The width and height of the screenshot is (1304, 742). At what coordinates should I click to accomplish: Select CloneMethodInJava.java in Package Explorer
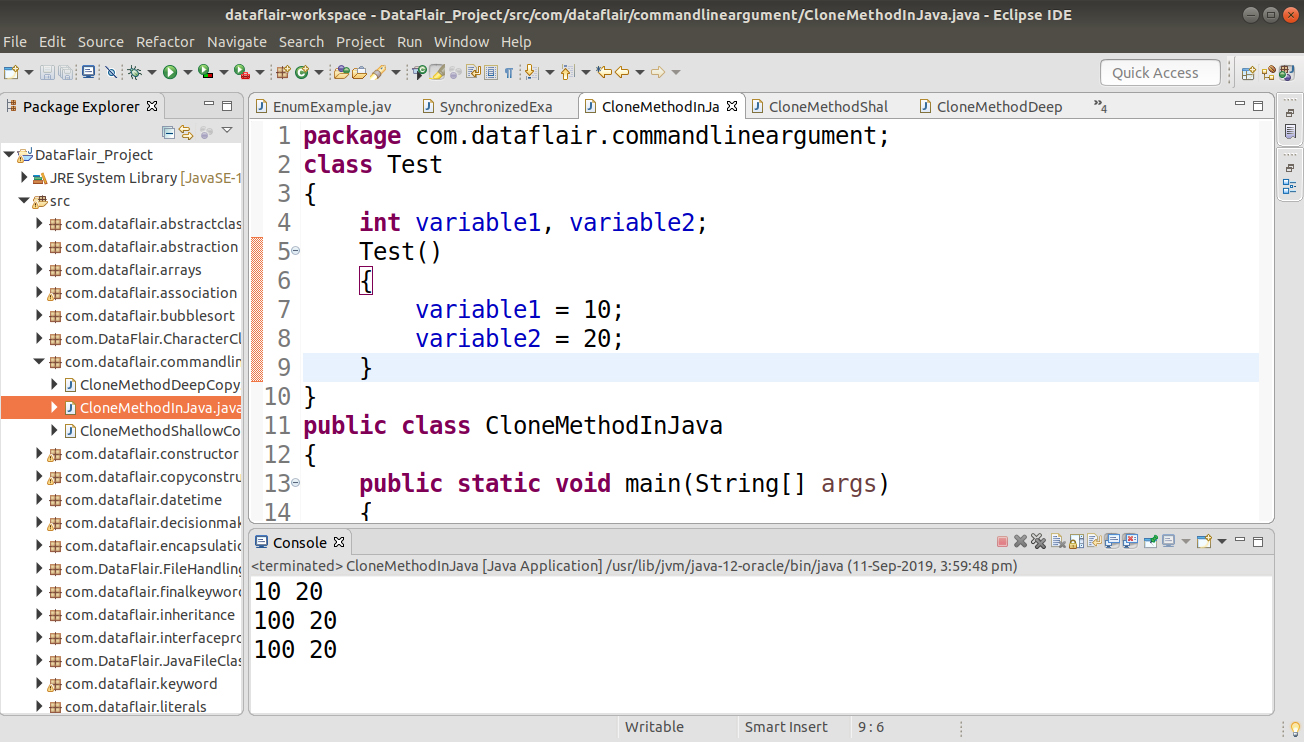pyautogui.click(x=122, y=408)
